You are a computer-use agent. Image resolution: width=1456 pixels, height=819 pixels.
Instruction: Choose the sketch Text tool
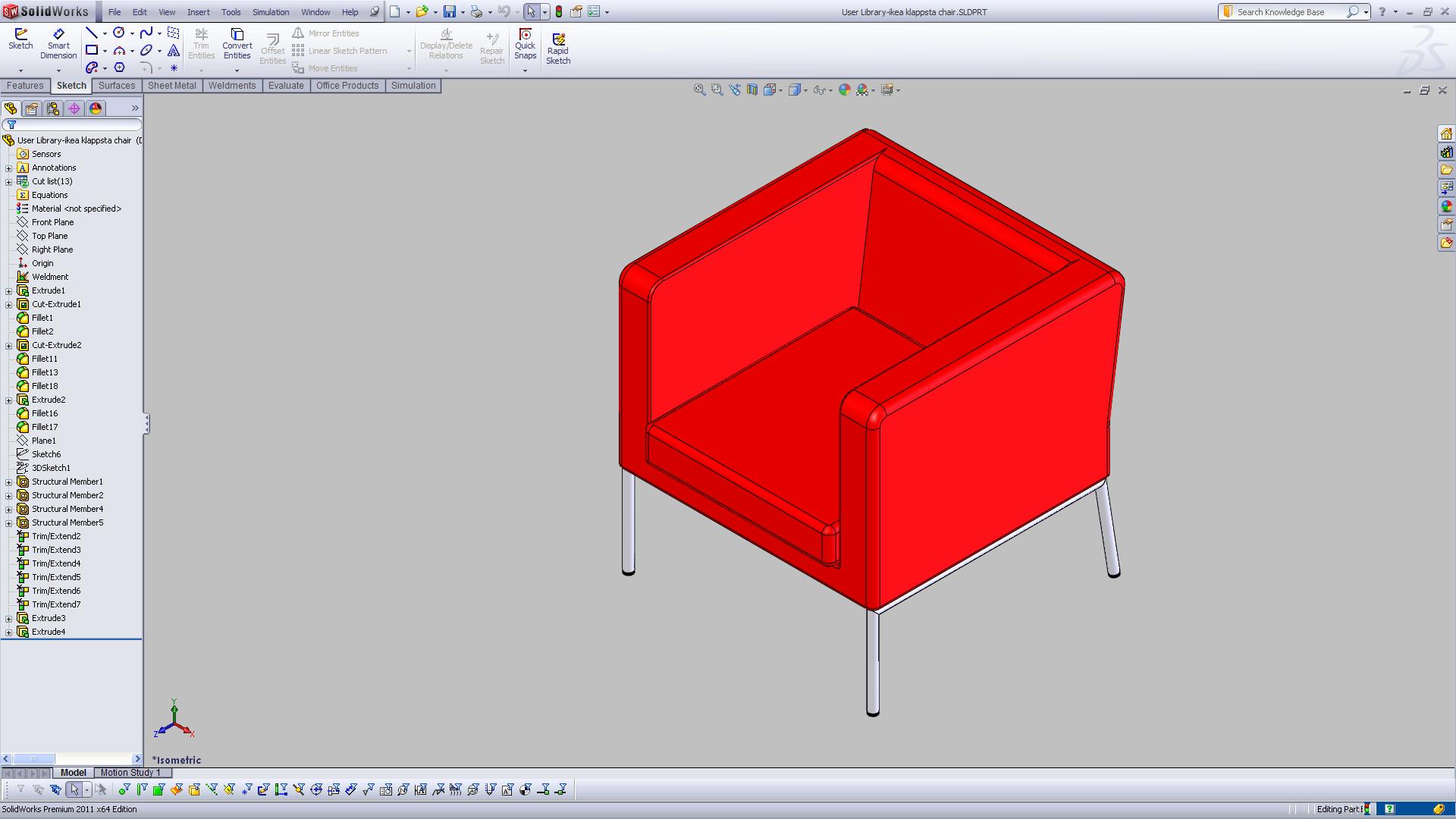point(174,50)
